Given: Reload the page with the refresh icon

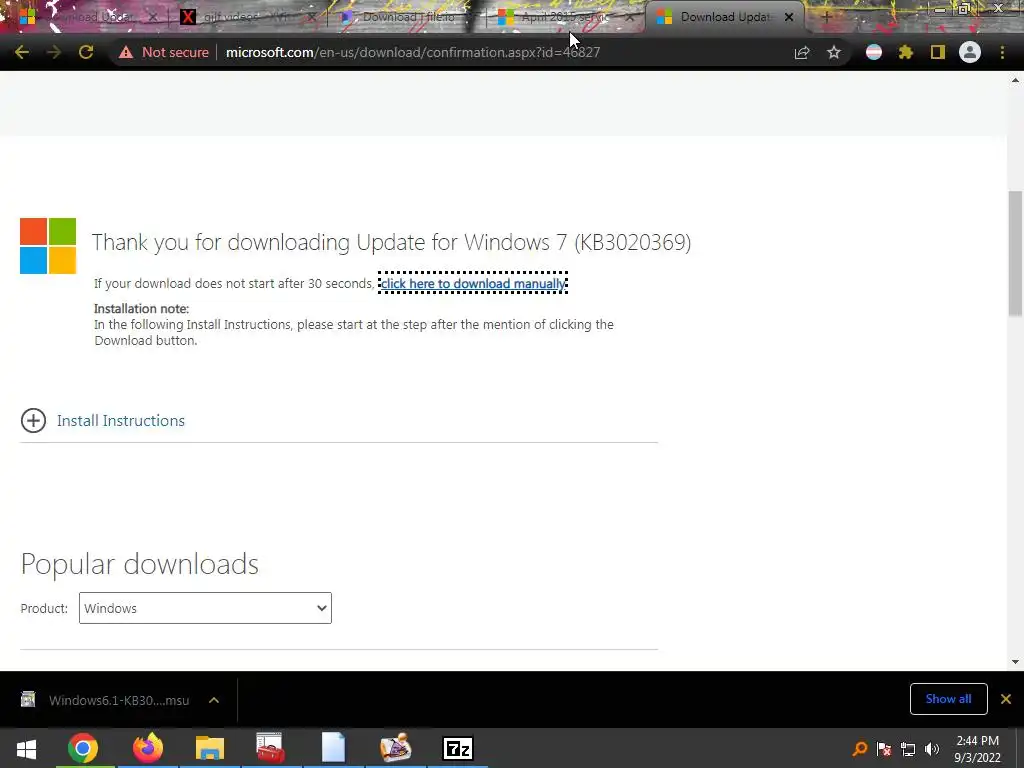Looking at the screenshot, I should (x=86, y=52).
